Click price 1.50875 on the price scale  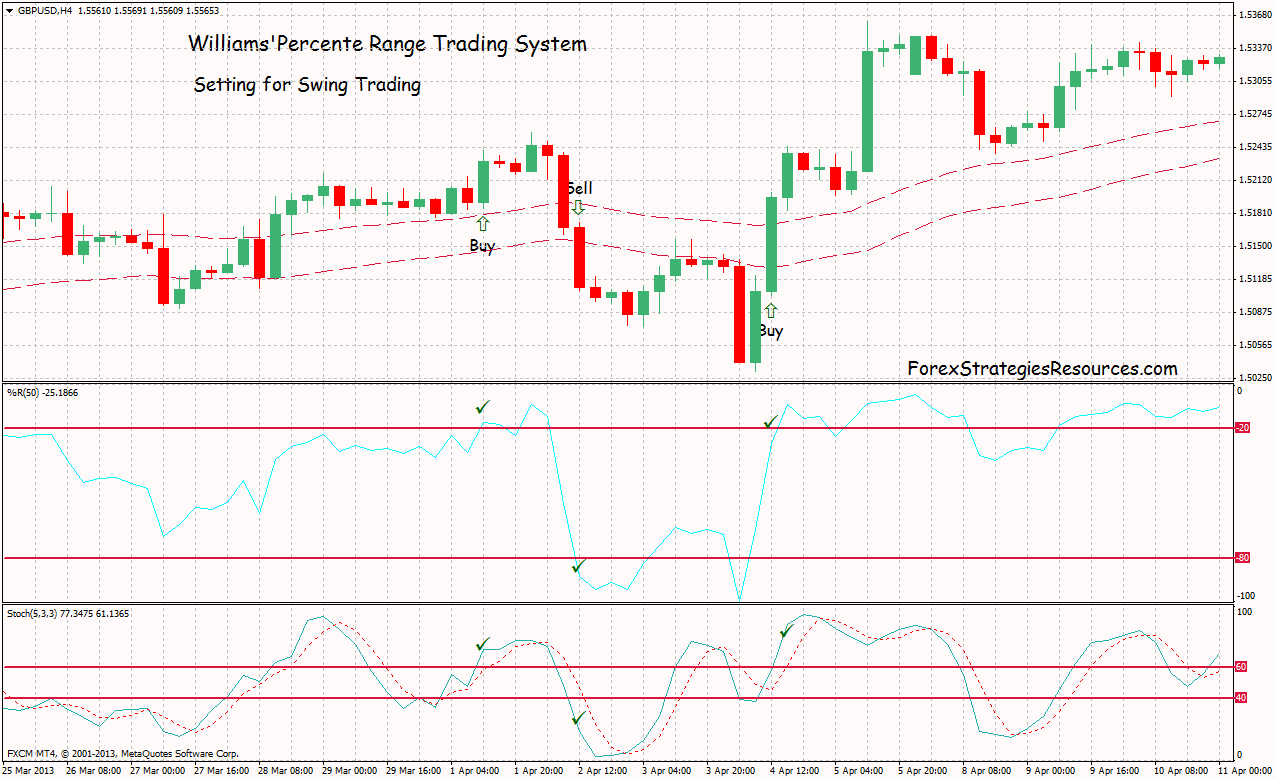(1254, 312)
